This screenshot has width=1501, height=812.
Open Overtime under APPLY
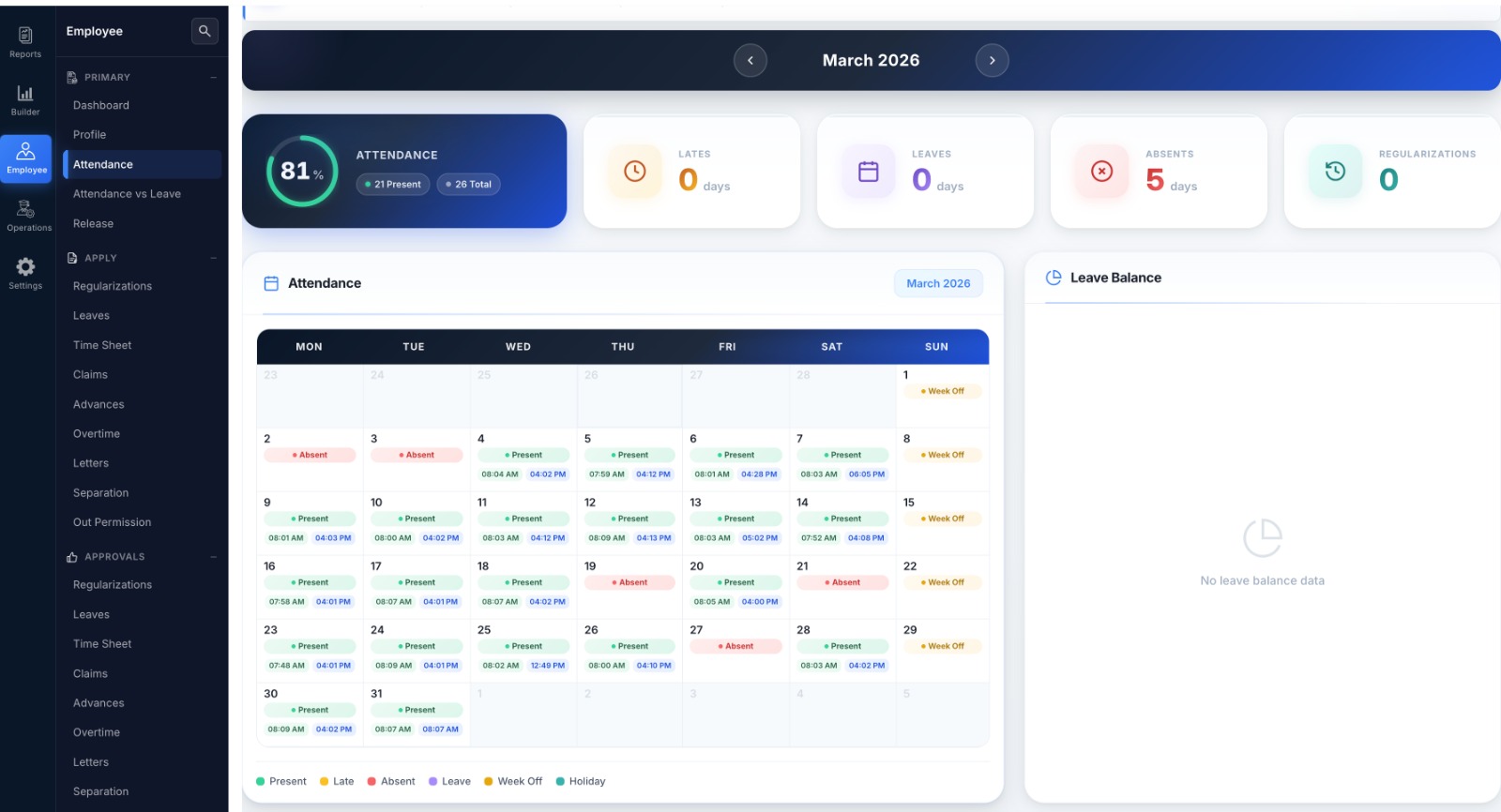coord(97,434)
